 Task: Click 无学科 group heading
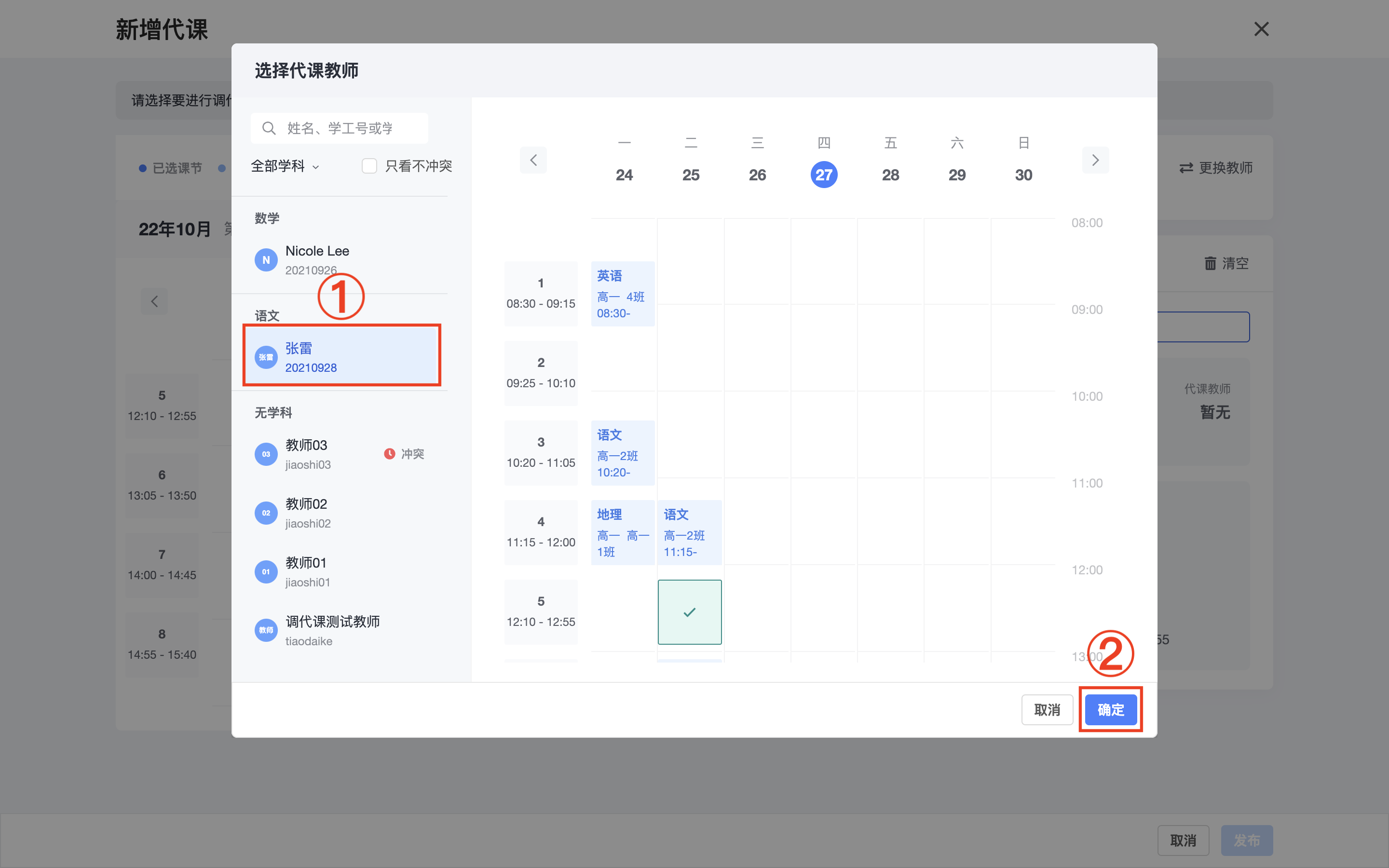[x=273, y=413]
